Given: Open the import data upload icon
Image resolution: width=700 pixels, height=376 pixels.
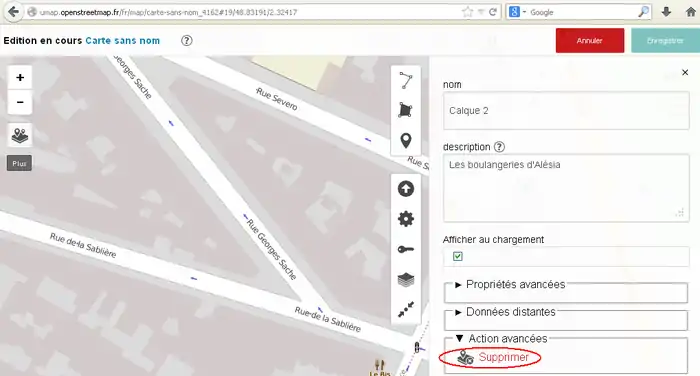Looking at the screenshot, I should [x=405, y=189].
